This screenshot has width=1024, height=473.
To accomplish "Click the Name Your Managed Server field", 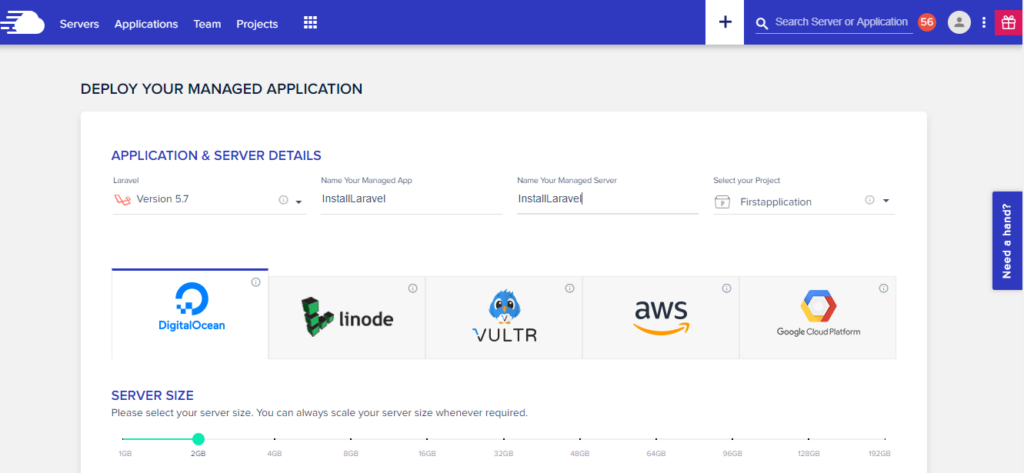I will pos(607,199).
